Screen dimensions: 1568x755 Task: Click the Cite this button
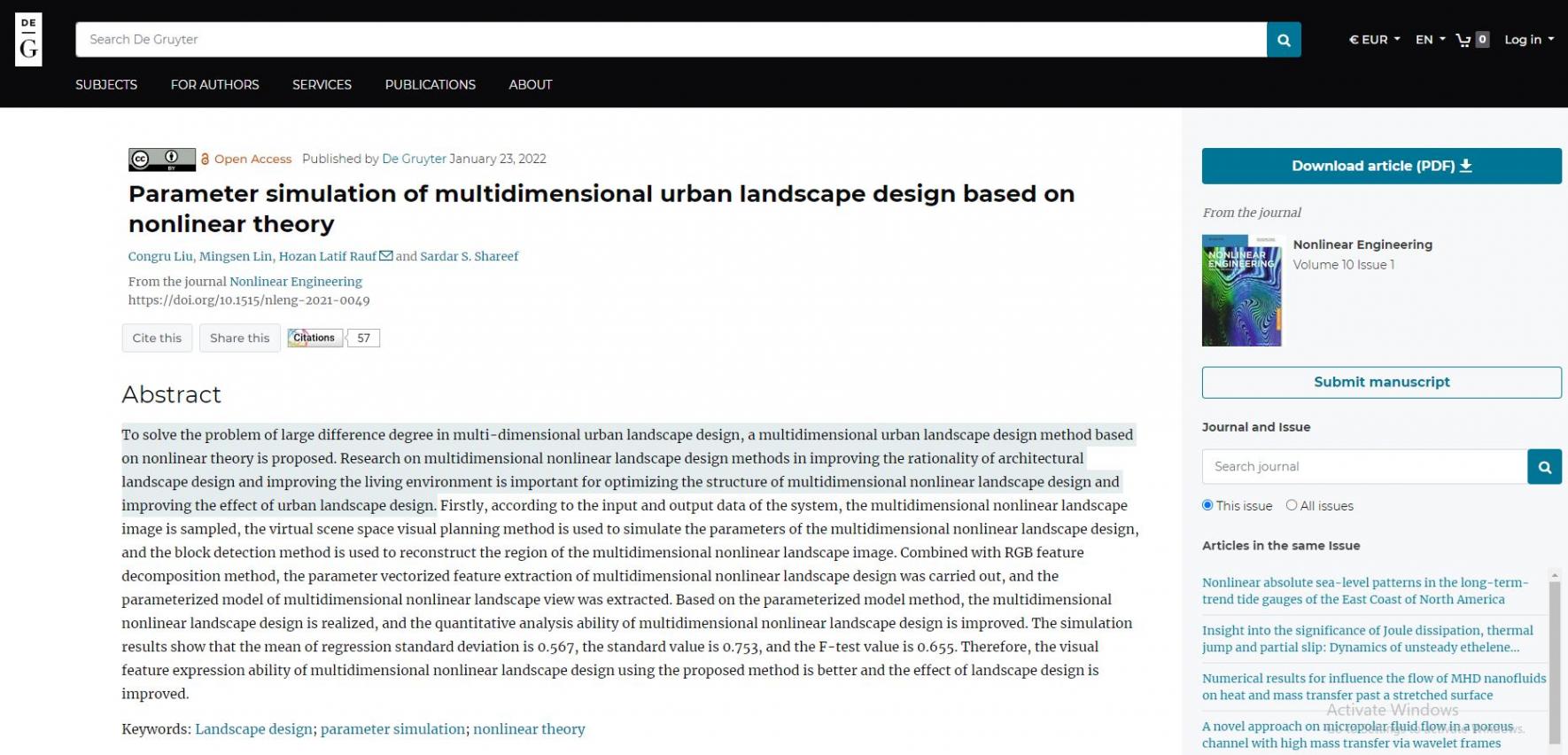point(157,338)
